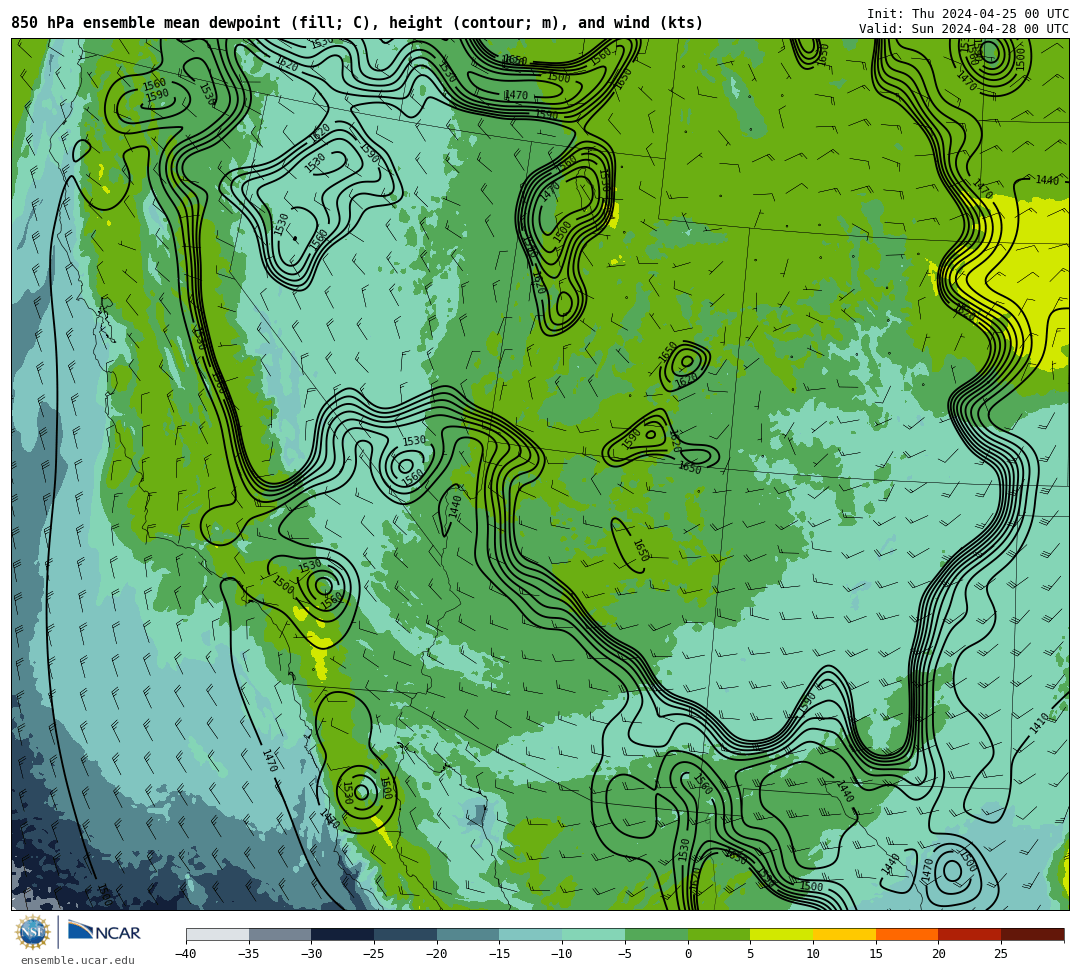
Task: Pick the amber 10 to 15 colorbar segment
Action: click(x=844, y=934)
